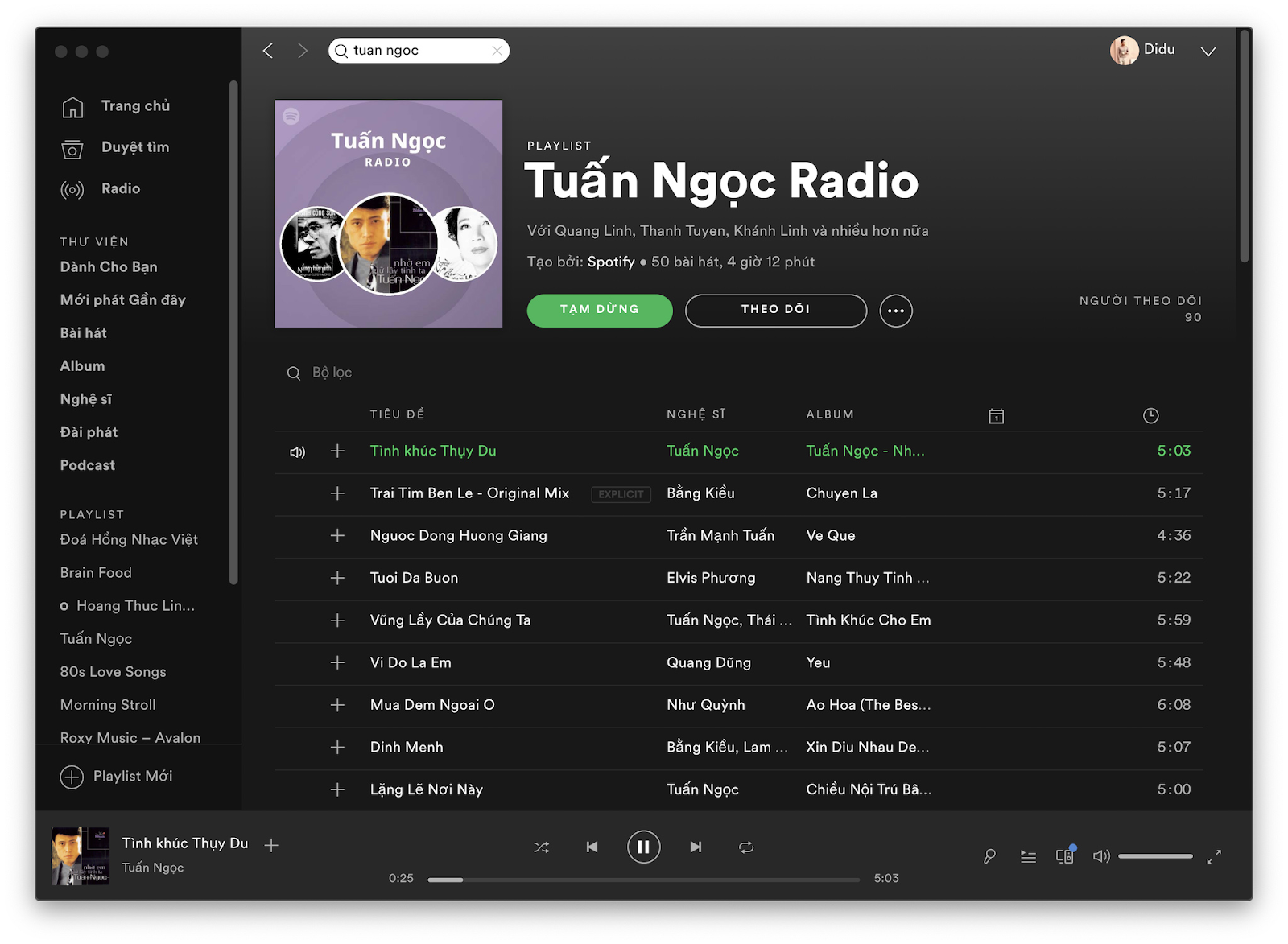Open Đài phát library section
This screenshot has width=1288, height=944.
coord(89,432)
